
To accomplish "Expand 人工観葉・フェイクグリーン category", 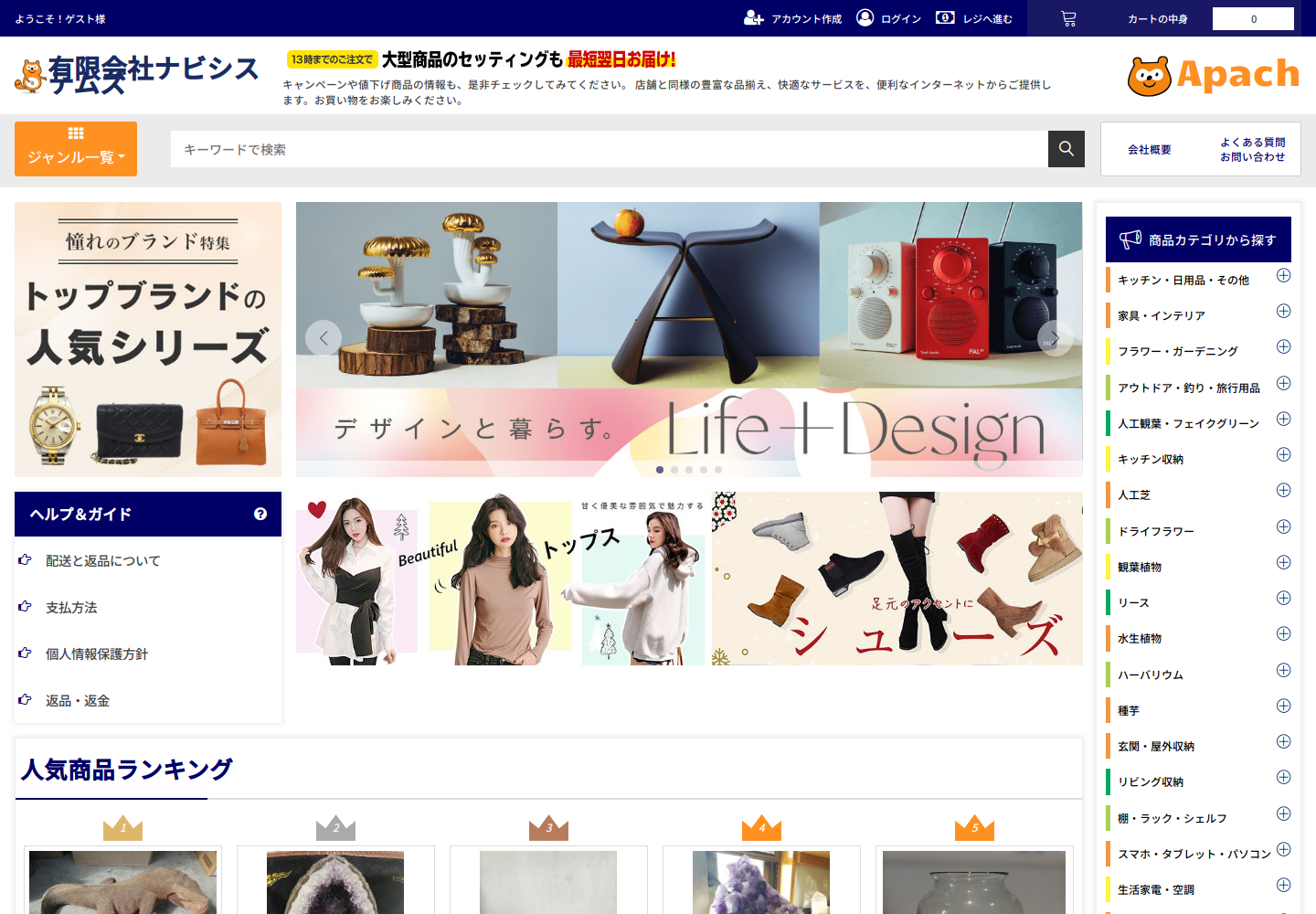I will (x=1283, y=419).
